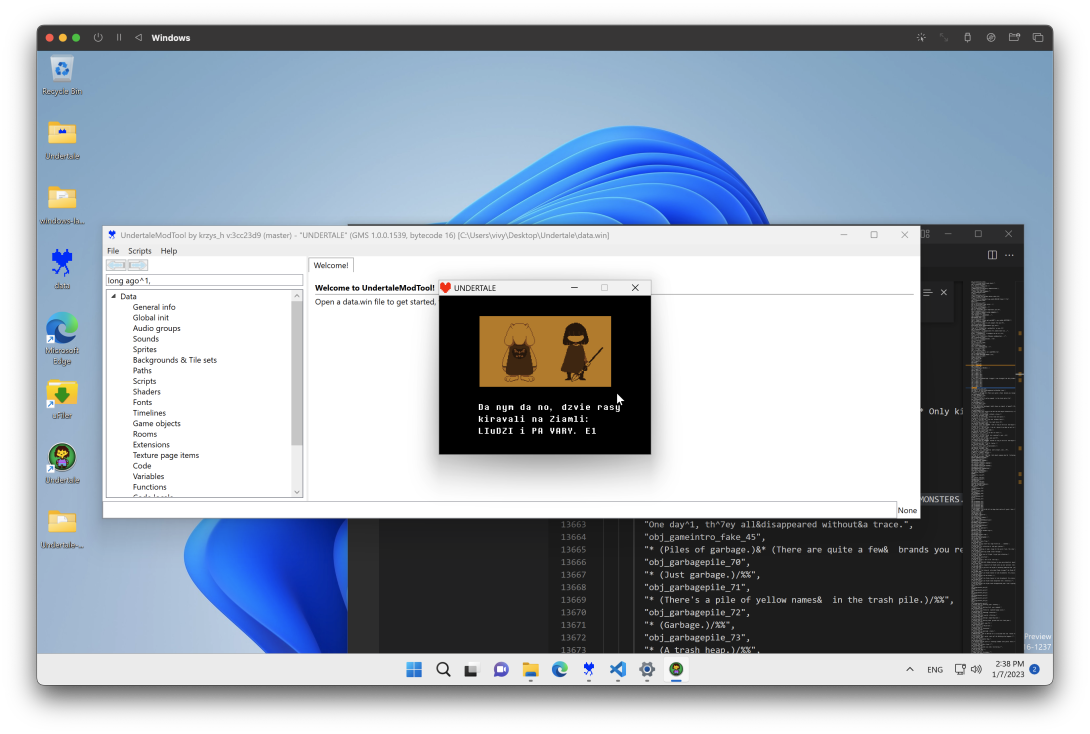Select the uFiler desktop shortcut
Screen dimensions: 1090x734
[x=62, y=400]
